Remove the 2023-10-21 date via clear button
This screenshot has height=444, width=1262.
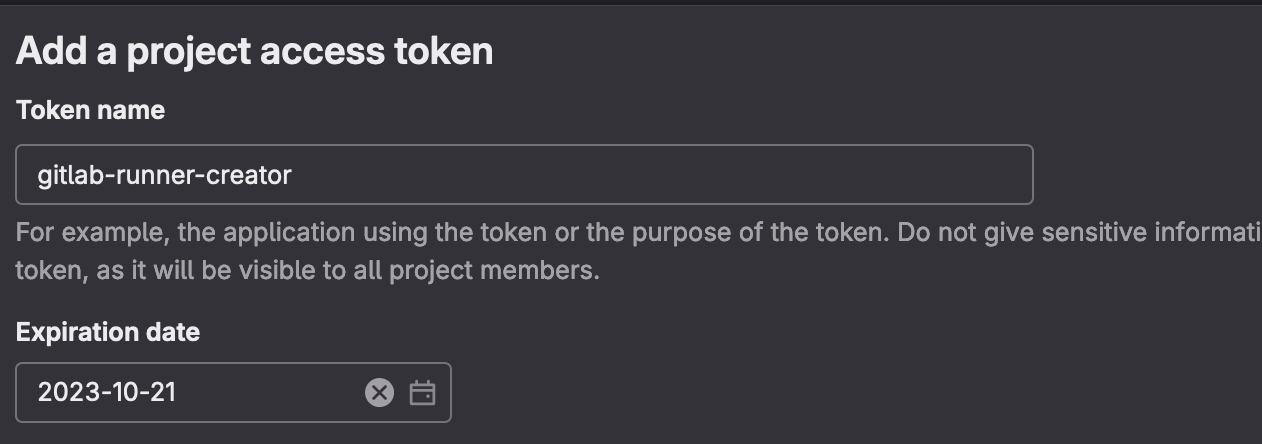pos(379,393)
